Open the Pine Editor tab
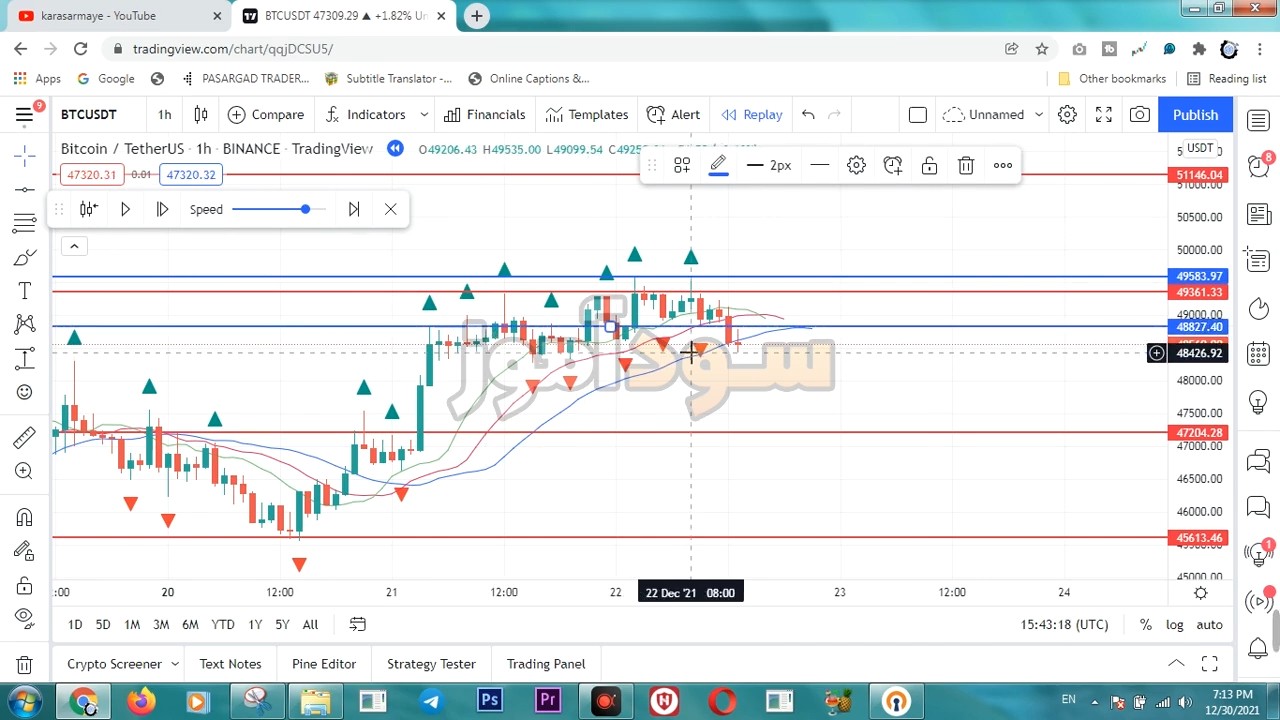Image resolution: width=1280 pixels, height=720 pixels. click(x=324, y=664)
